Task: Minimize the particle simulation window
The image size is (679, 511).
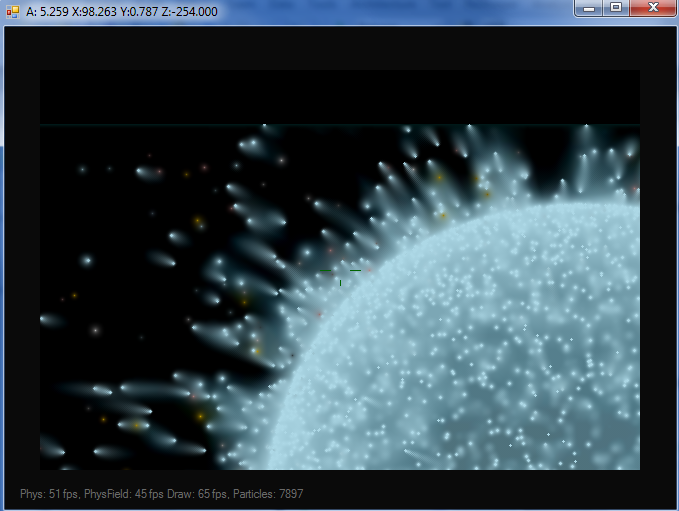Action: tap(588, 8)
